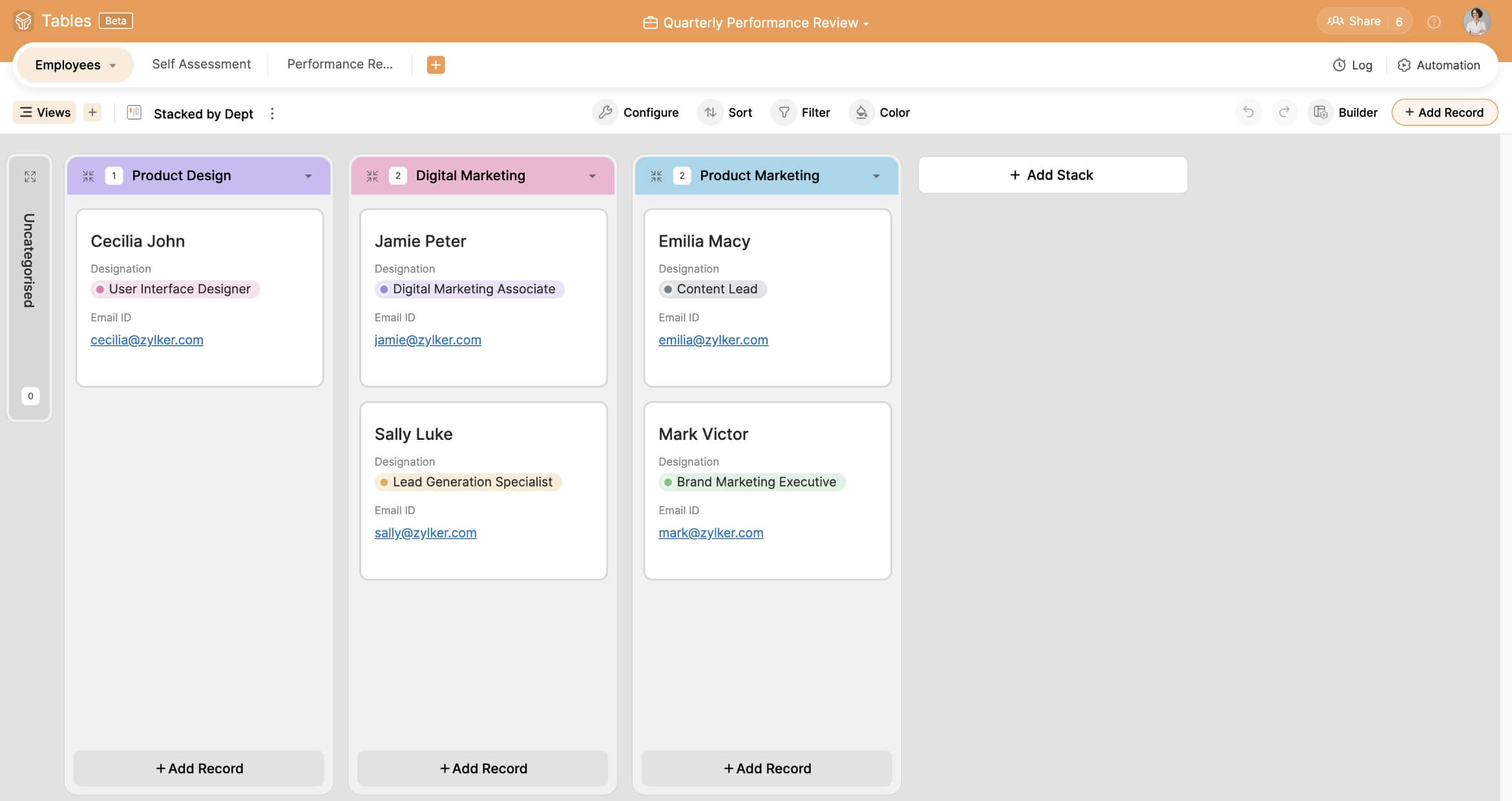
Task: Open the Employees tab dropdown arrow
Action: point(113,65)
